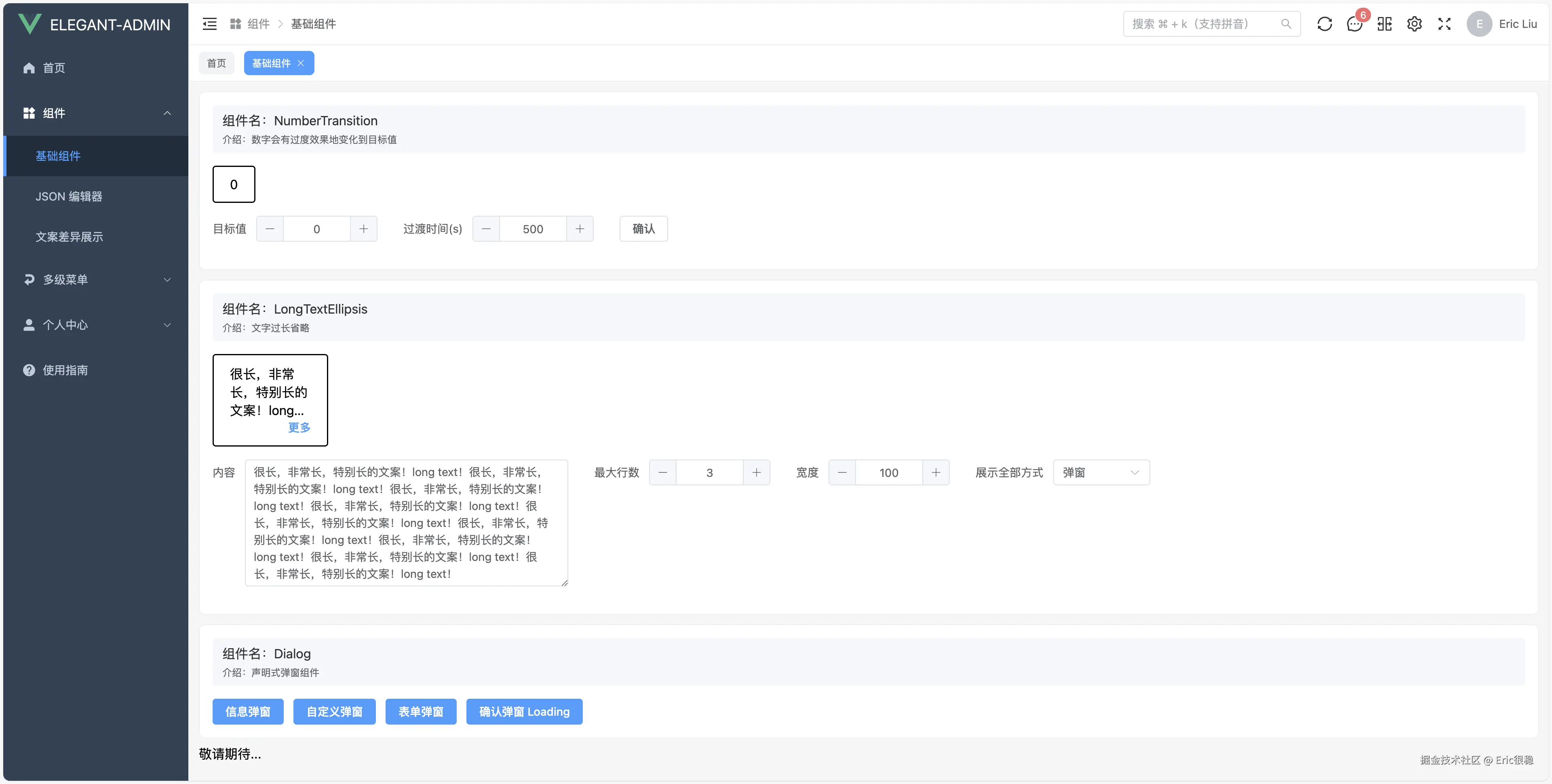Switch to the 首页 tab
The width and height of the screenshot is (1552, 784).
216,63
